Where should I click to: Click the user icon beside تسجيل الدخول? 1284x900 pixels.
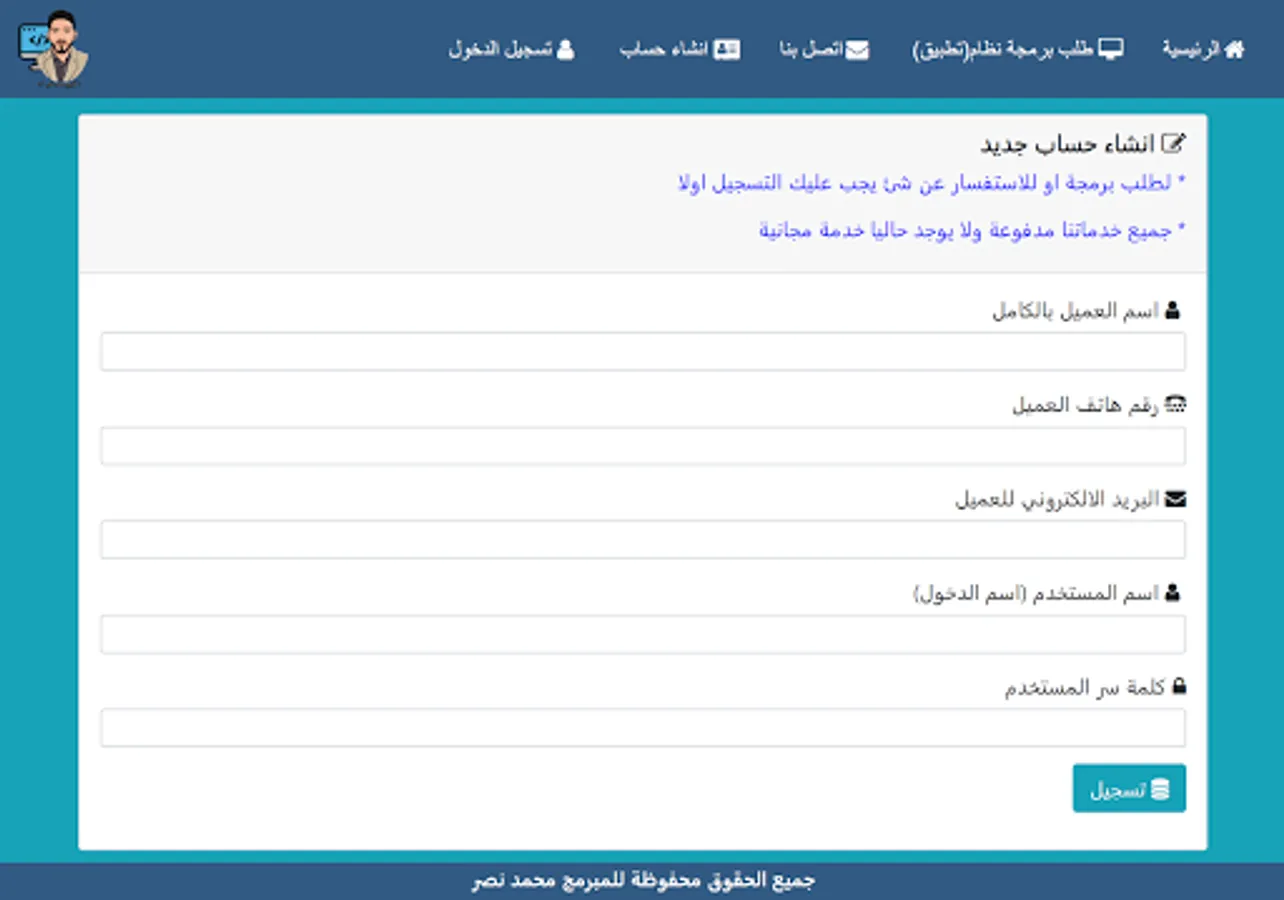coord(565,49)
